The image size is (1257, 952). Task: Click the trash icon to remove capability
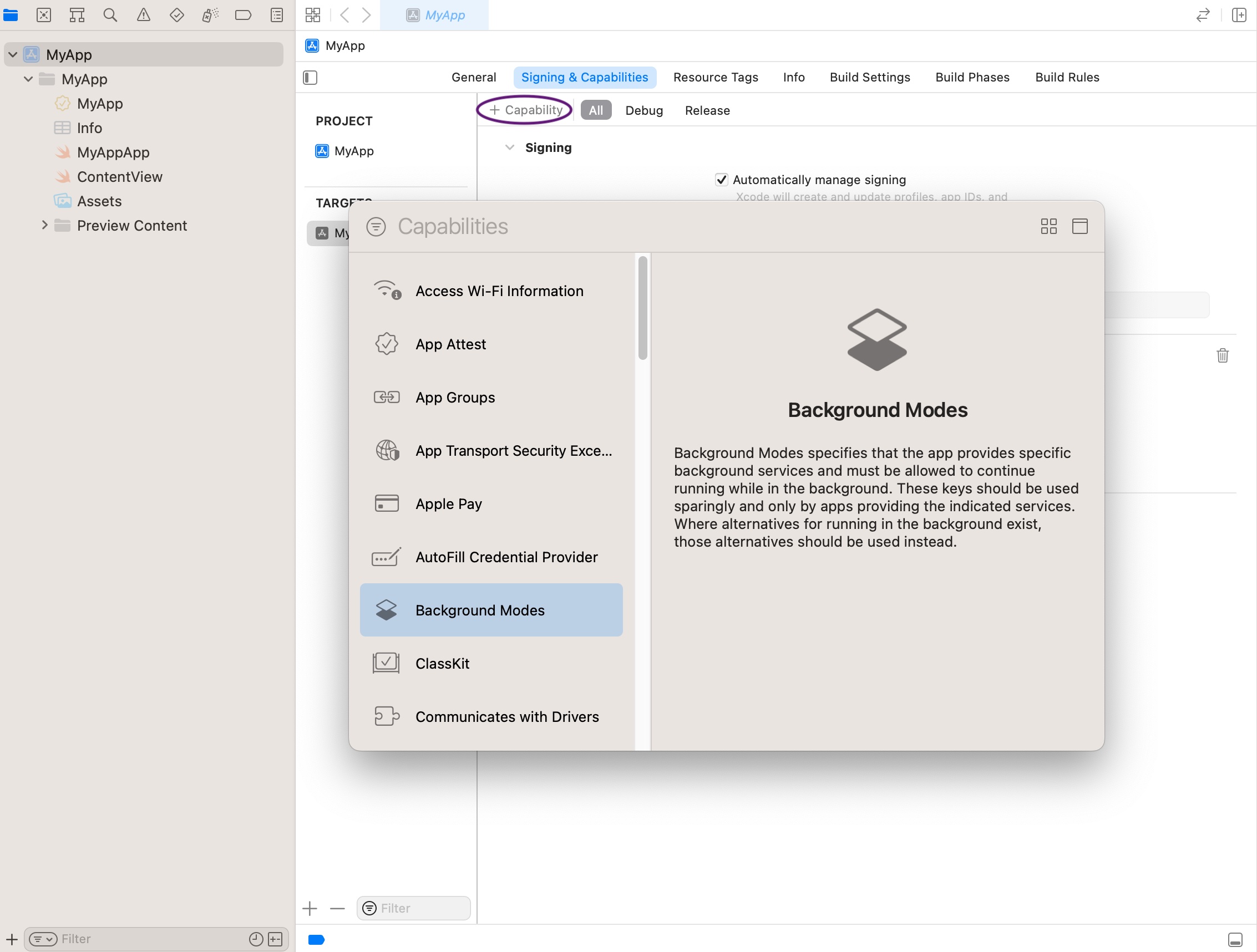[x=1223, y=355]
